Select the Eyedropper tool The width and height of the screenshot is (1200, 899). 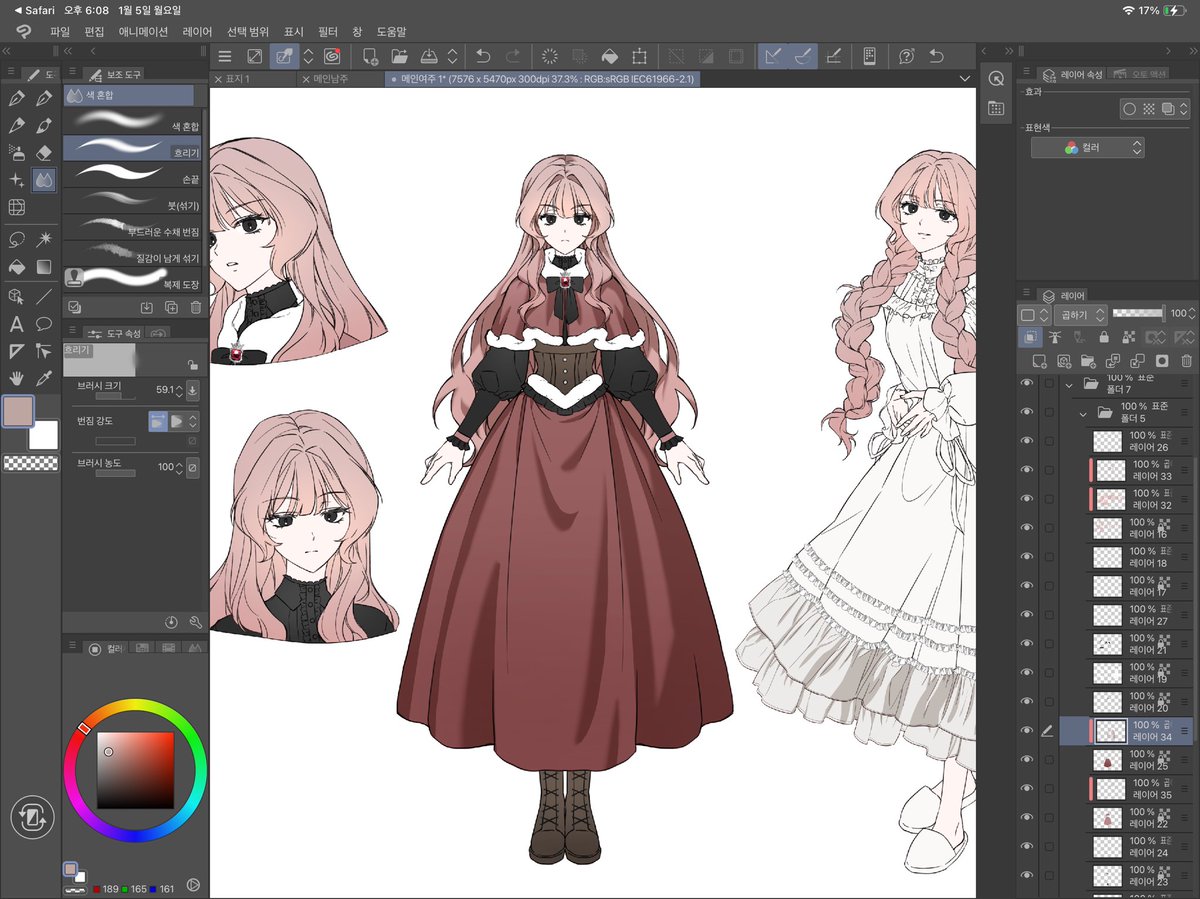[44, 379]
